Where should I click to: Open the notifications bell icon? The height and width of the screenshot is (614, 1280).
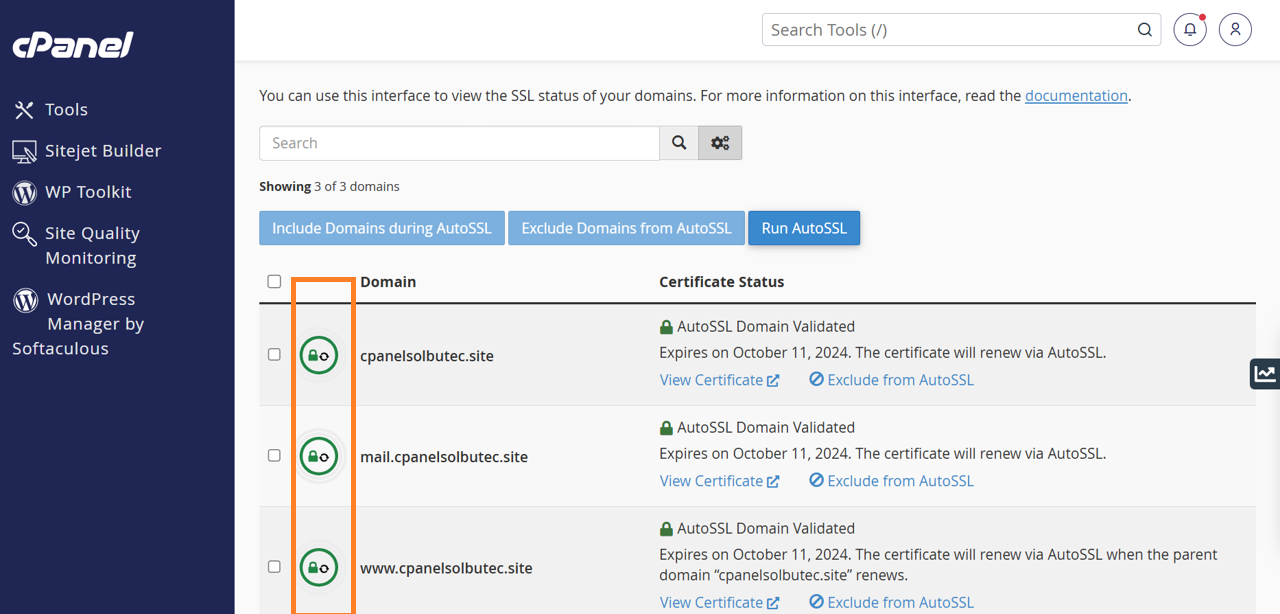[x=1190, y=30]
